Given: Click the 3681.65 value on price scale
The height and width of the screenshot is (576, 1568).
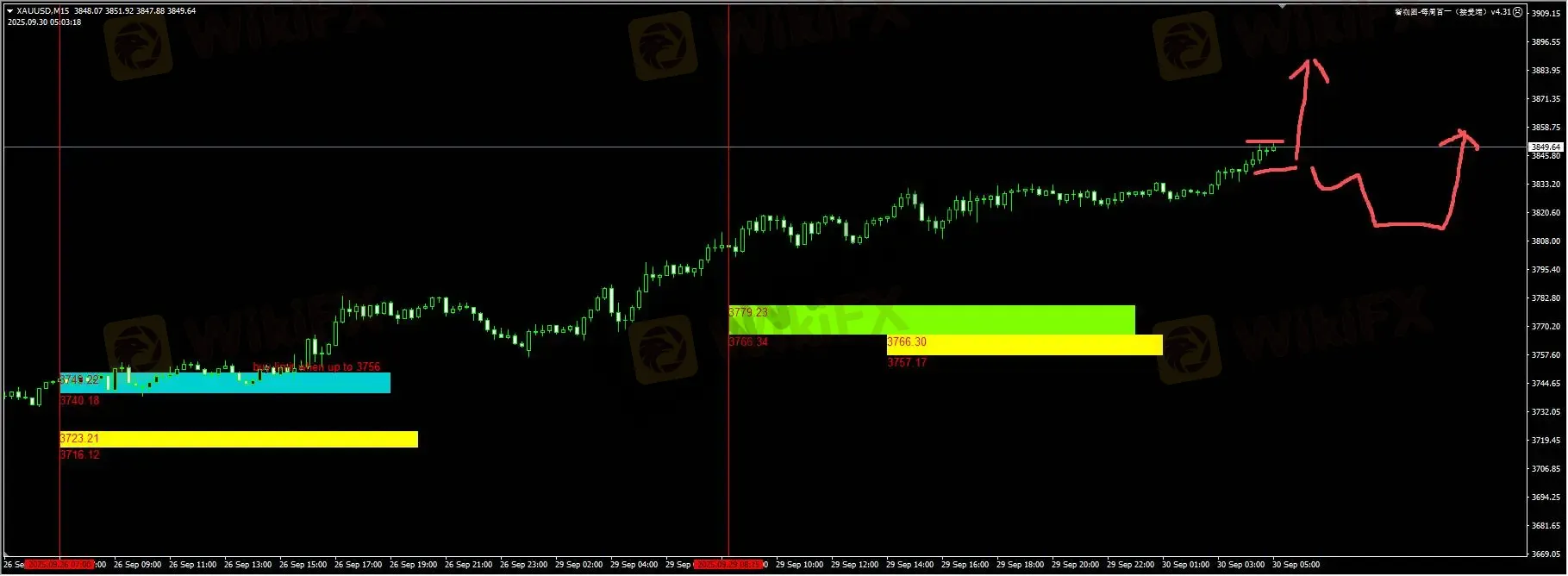Looking at the screenshot, I should click(x=1546, y=526).
